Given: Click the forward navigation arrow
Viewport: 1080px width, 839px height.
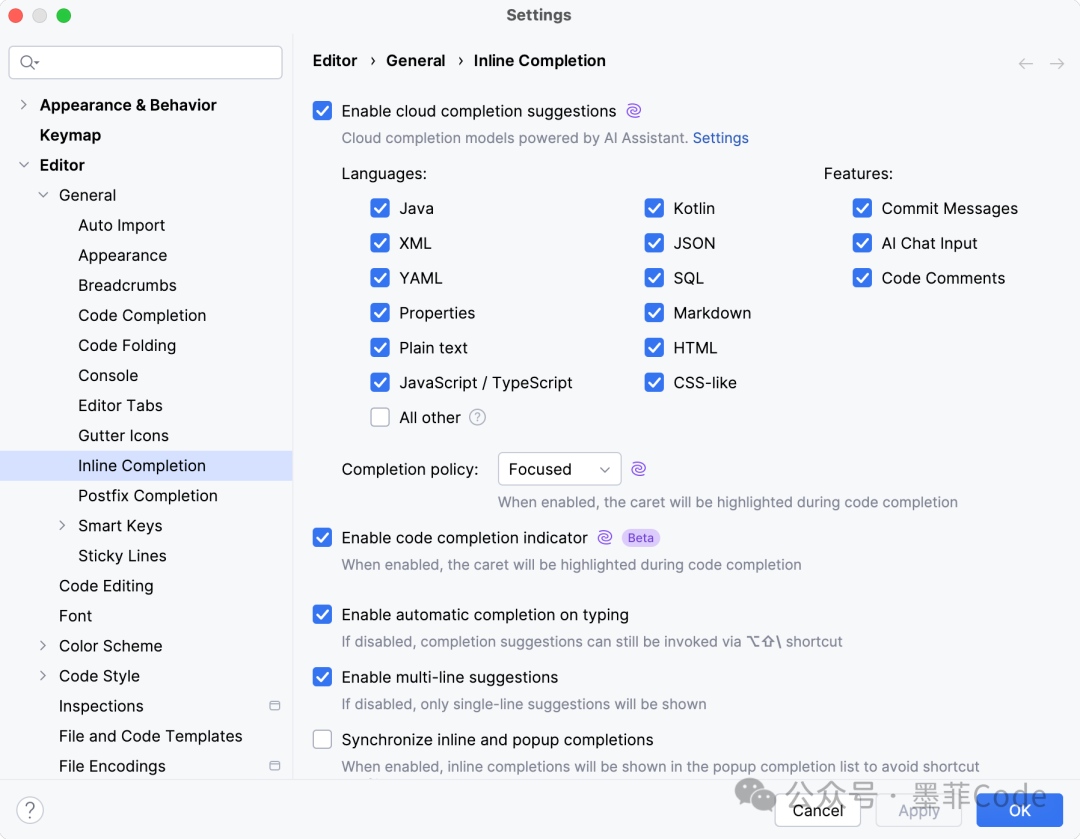Looking at the screenshot, I should tap(1057, 64).
